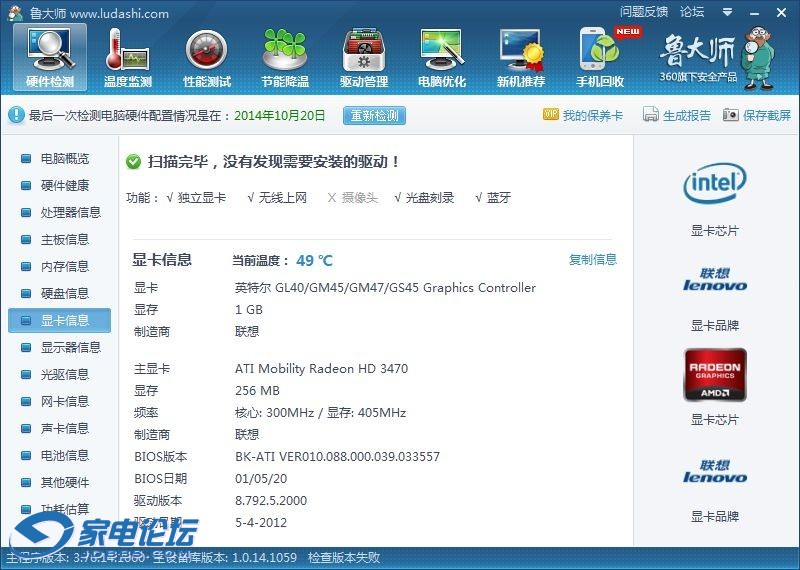Viewport: 800px width, 570px height.
Task: Click driver version 8.792.5.2000
Action: (x=271, y=501)
